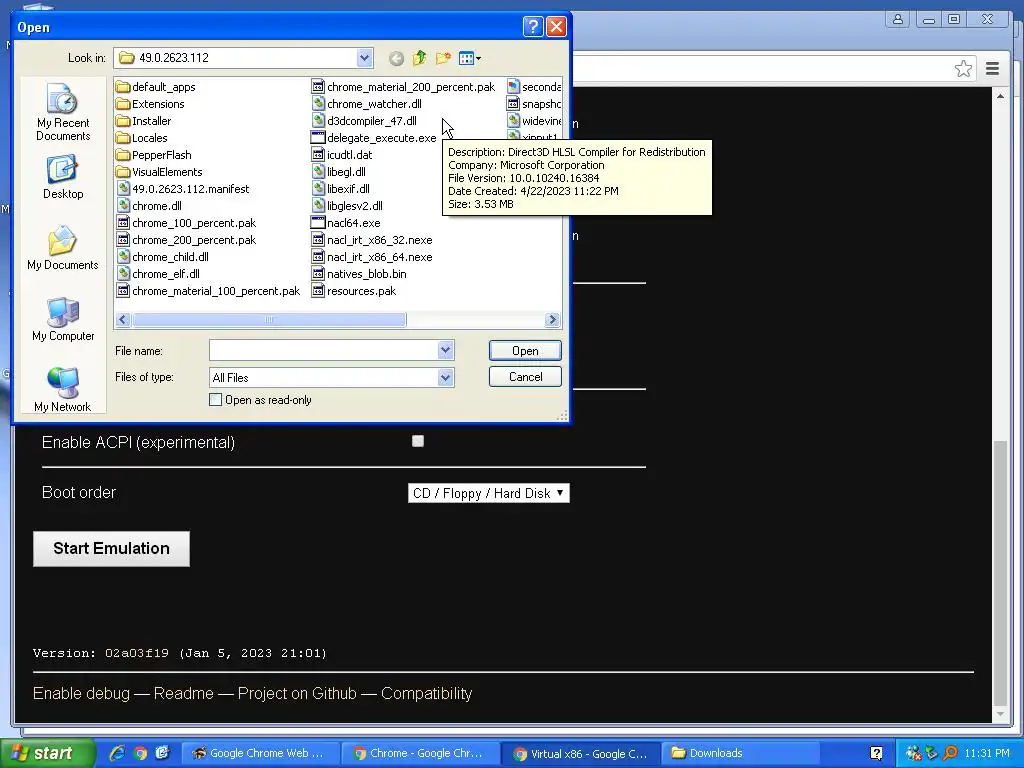Expand the Files of type dropdown

coord(445,377)
